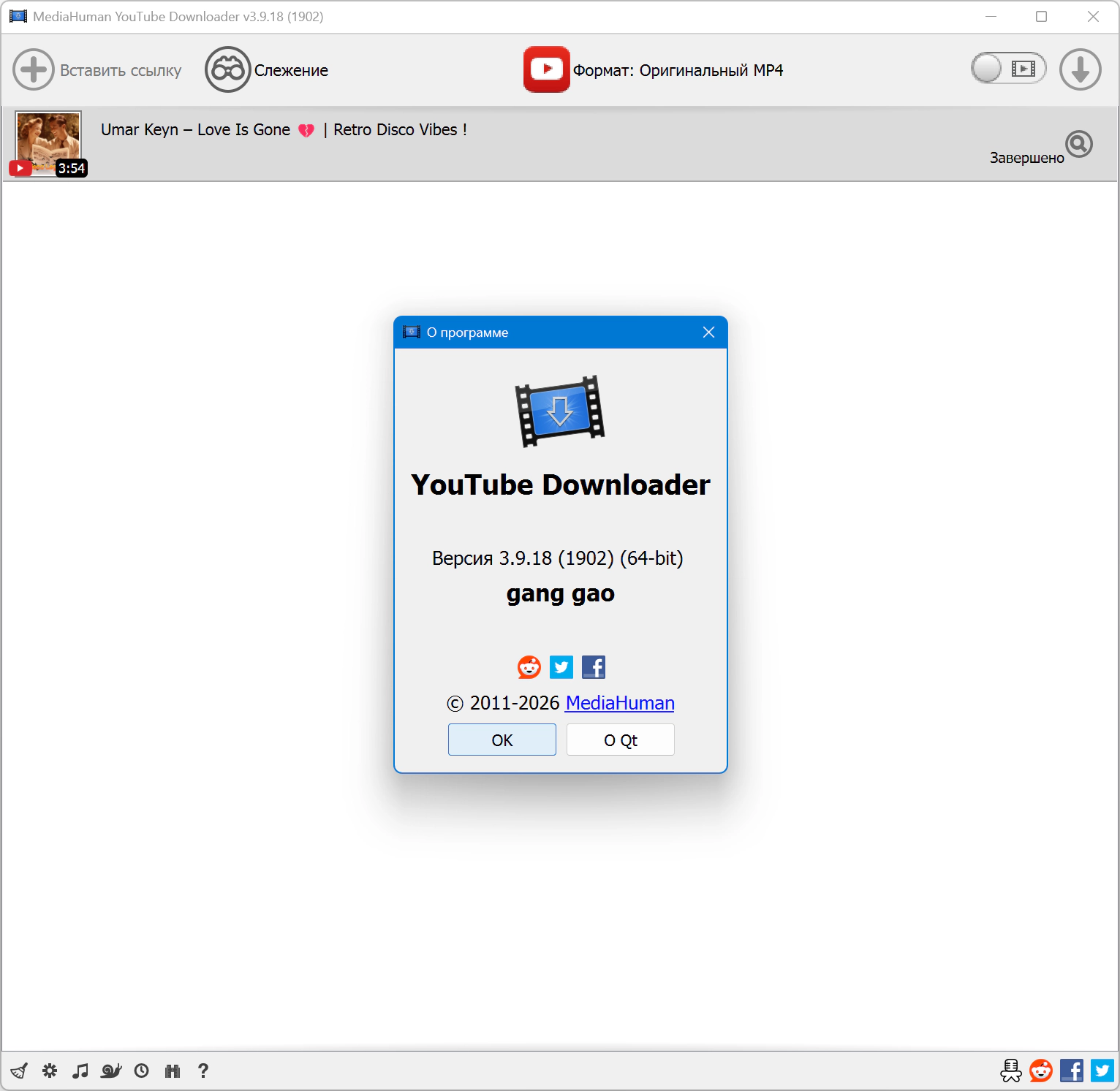Select the Umar Keyn video thumbnail

tap(48, 143)
